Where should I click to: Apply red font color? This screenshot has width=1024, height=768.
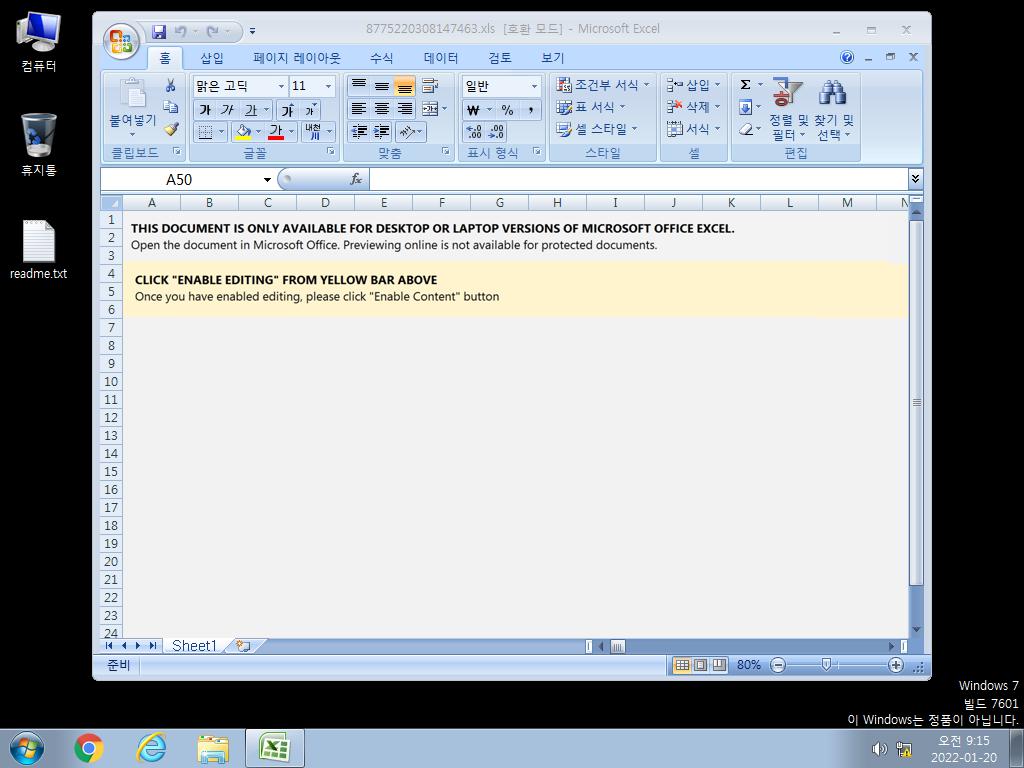coord(276,132)
